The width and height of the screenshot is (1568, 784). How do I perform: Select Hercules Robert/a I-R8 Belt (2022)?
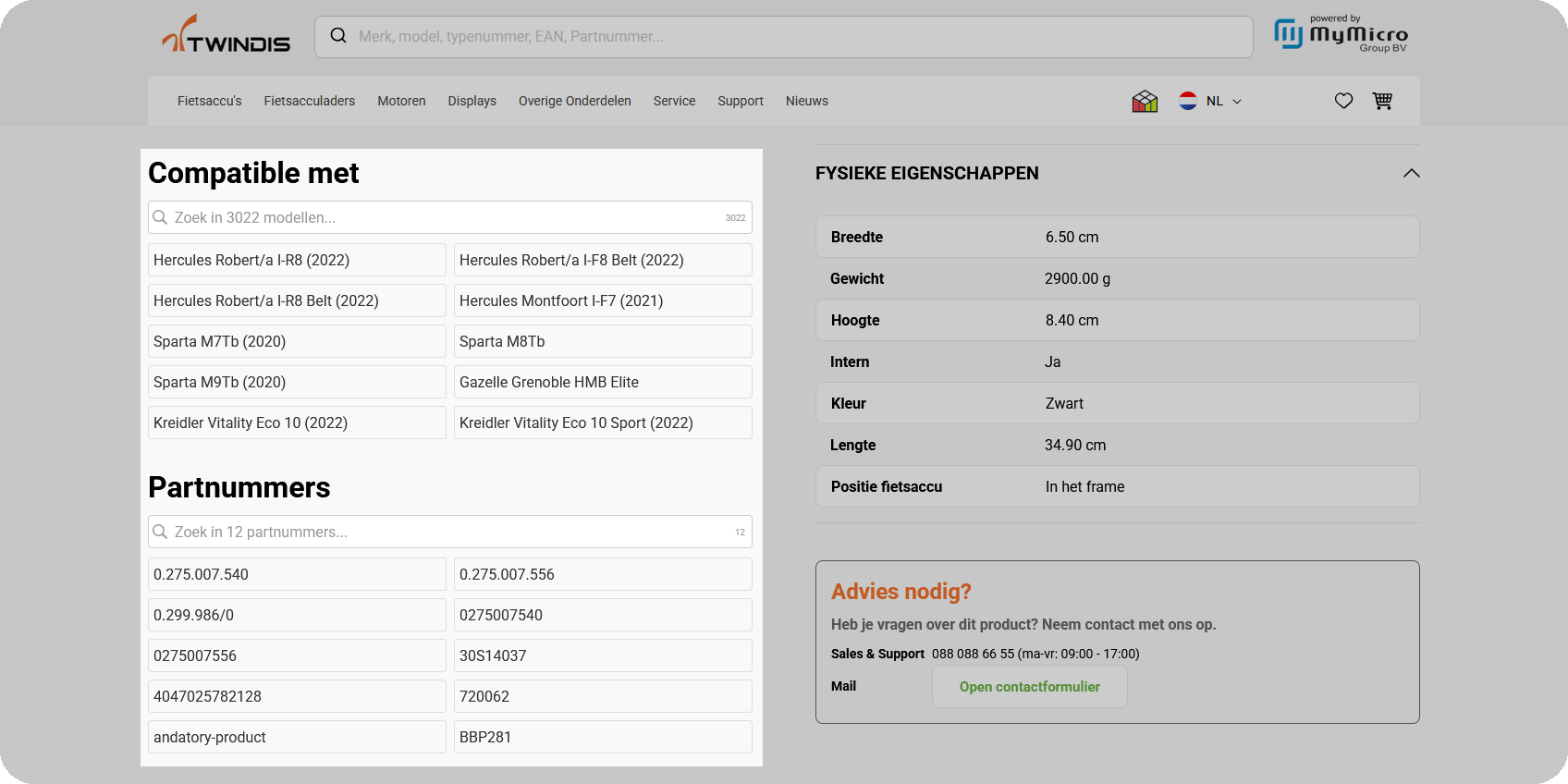coord(297,300)
